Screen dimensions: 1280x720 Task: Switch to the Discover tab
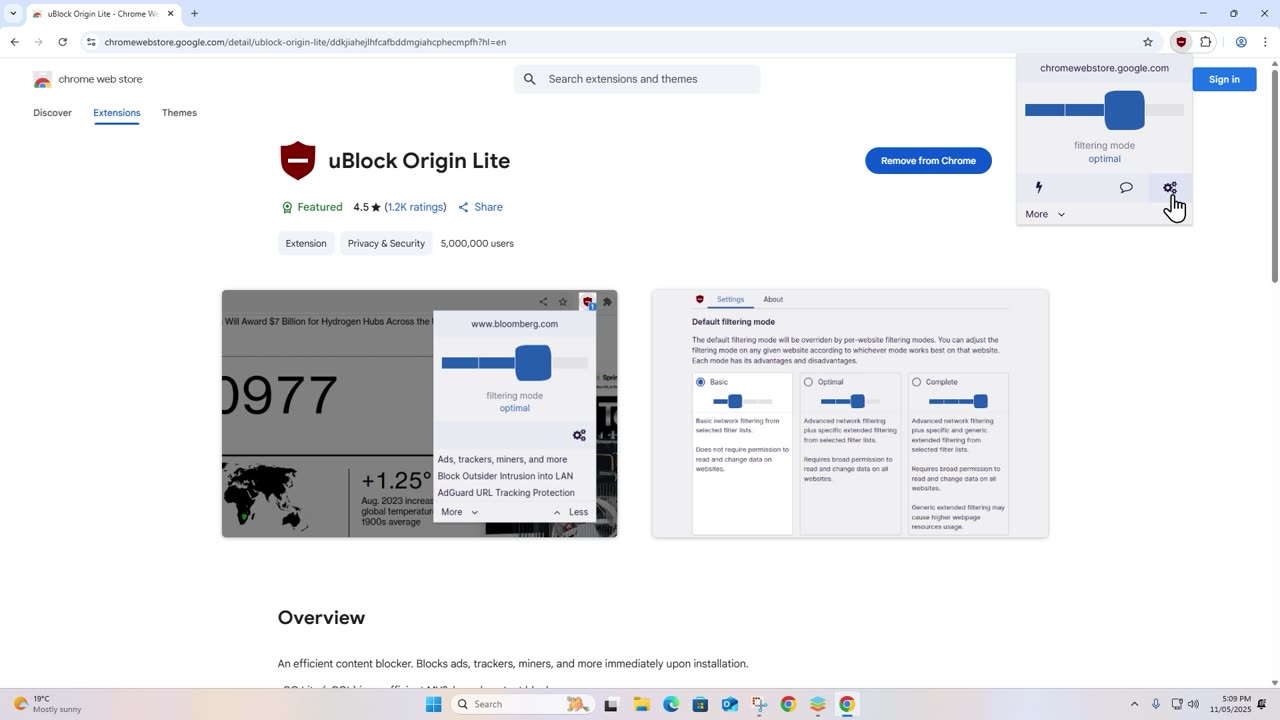tap(52, 113)
